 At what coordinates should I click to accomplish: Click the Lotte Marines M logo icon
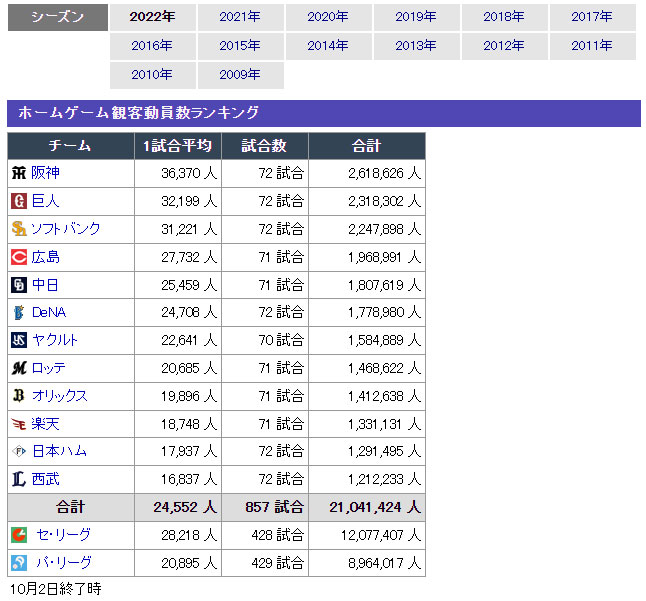click(19, 368)
